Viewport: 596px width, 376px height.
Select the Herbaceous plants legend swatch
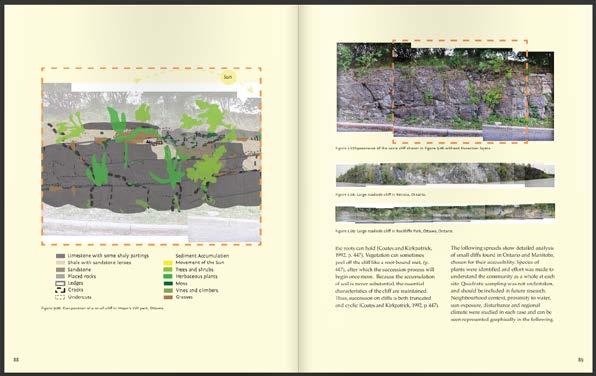[168, 276]
